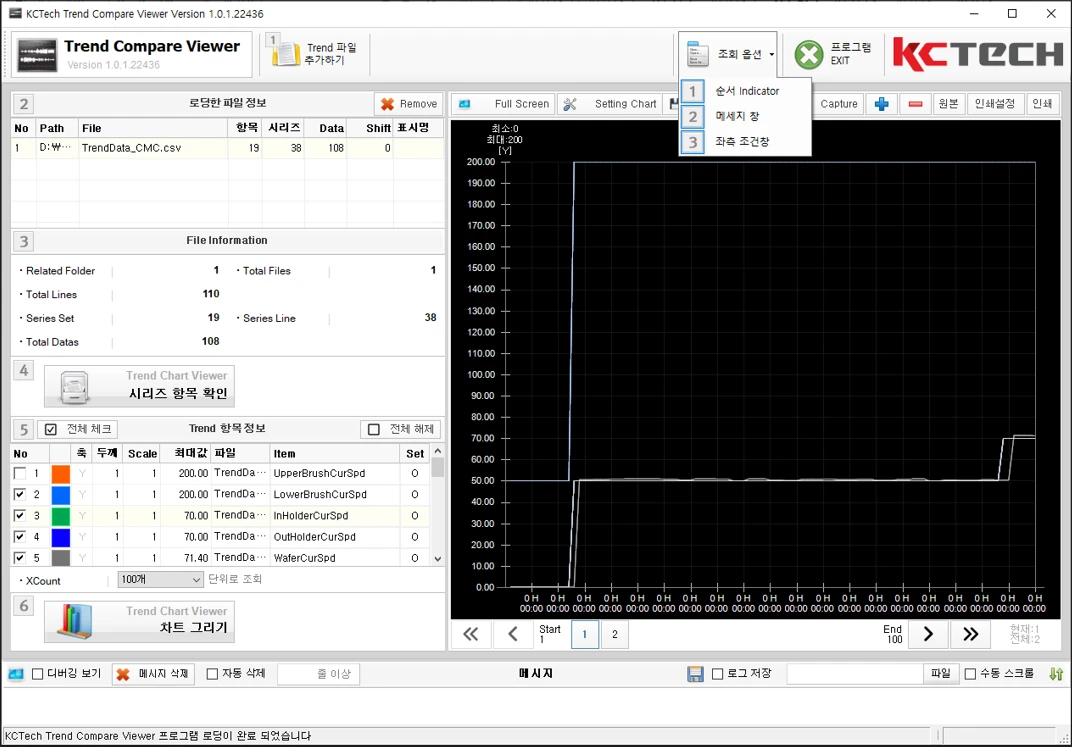The height and width of the screenshot is (747, 1072).
Task: Uncheck item 2 LowerBrushCurSpd checkbox
Action: (x=20, y=494)
